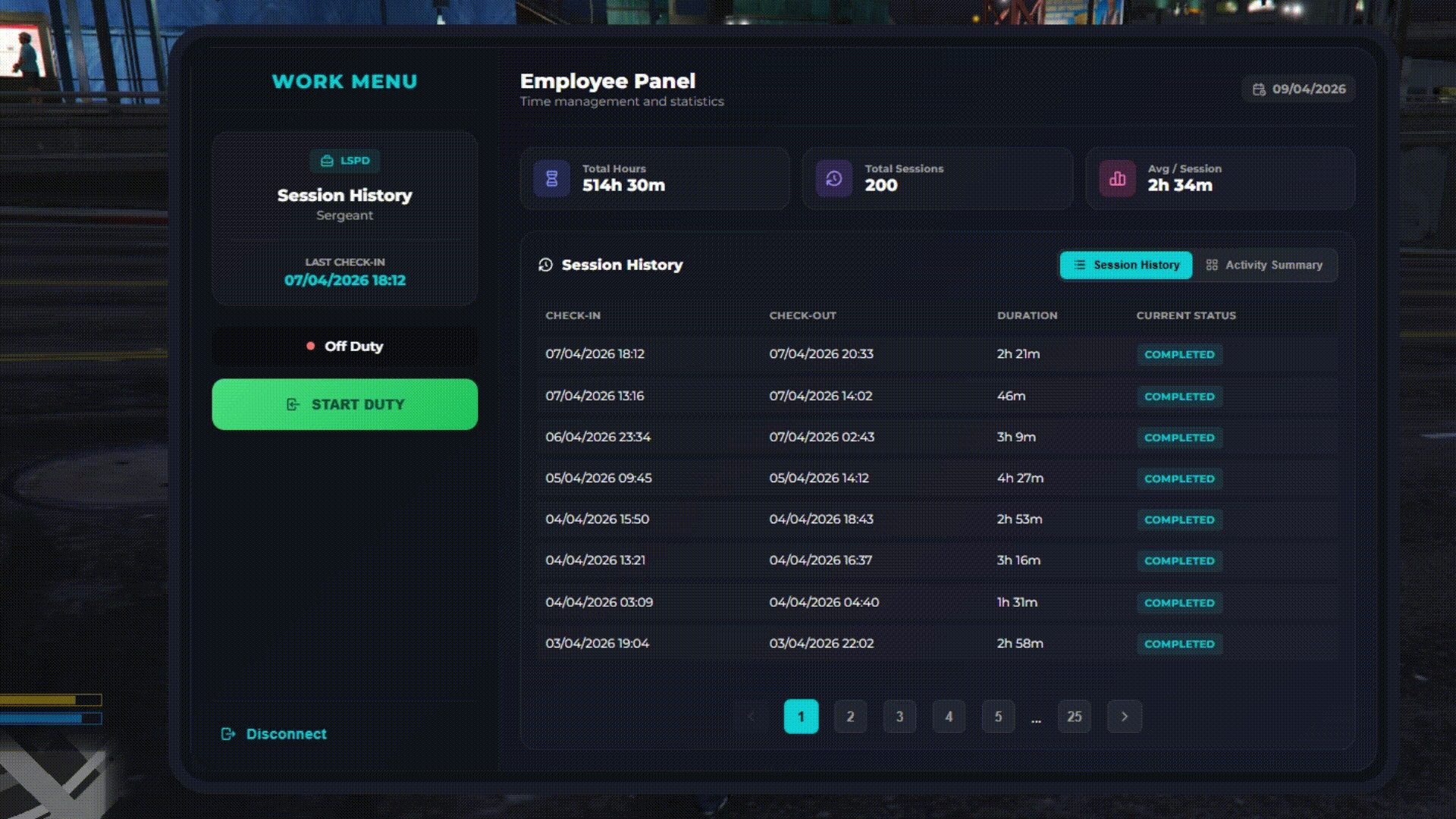Click the list icon inside the Session History tab
This screenshot has height=819, width=1456.
tap(1080, 265)
